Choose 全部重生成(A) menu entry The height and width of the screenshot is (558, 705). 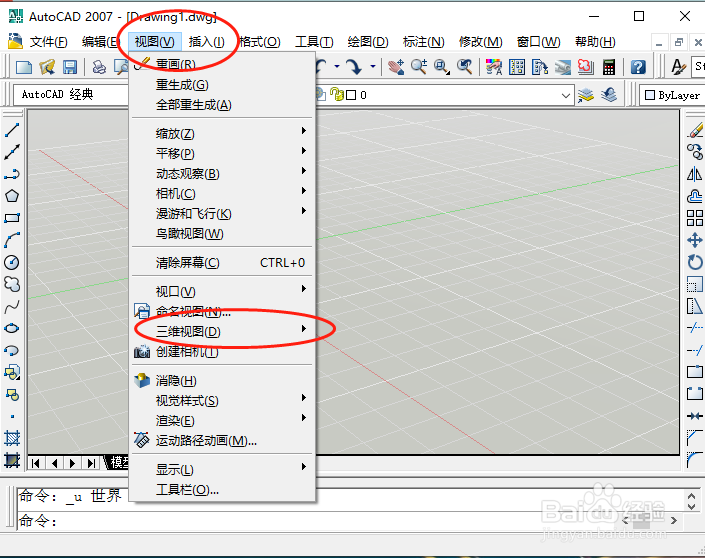(223, 105)
